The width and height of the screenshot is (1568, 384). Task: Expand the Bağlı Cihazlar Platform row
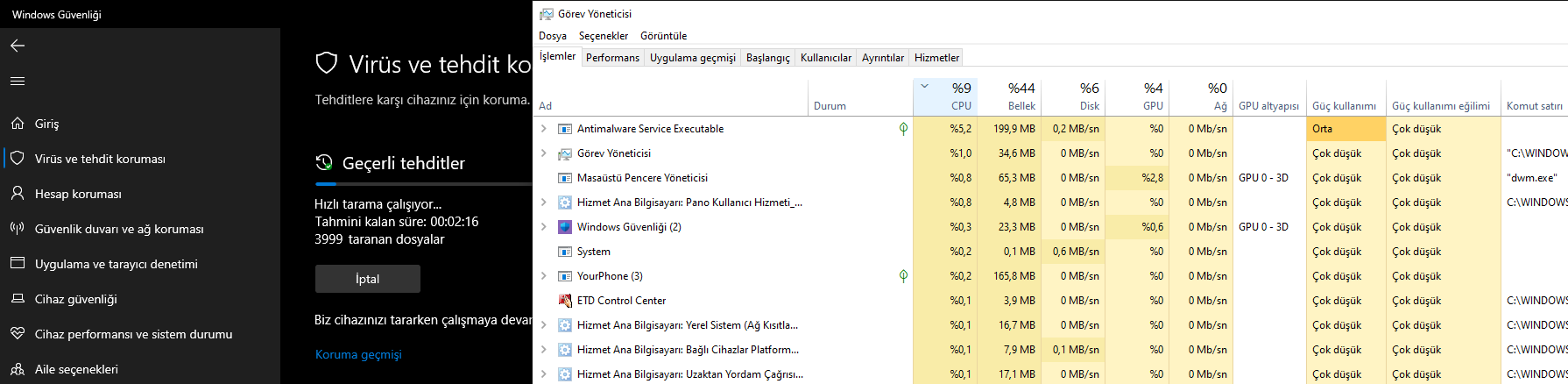point(544,350)
